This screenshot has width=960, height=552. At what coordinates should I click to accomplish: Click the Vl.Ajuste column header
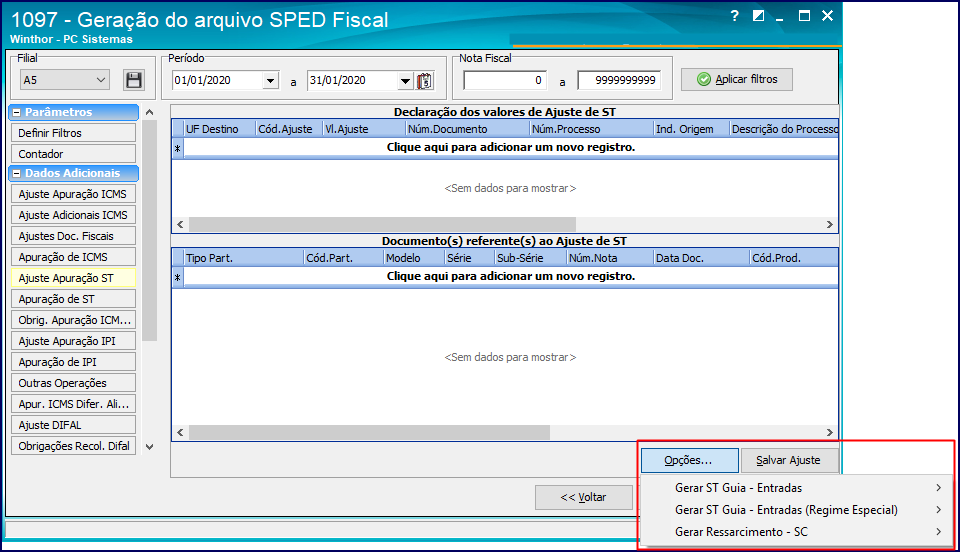(364, 129)
